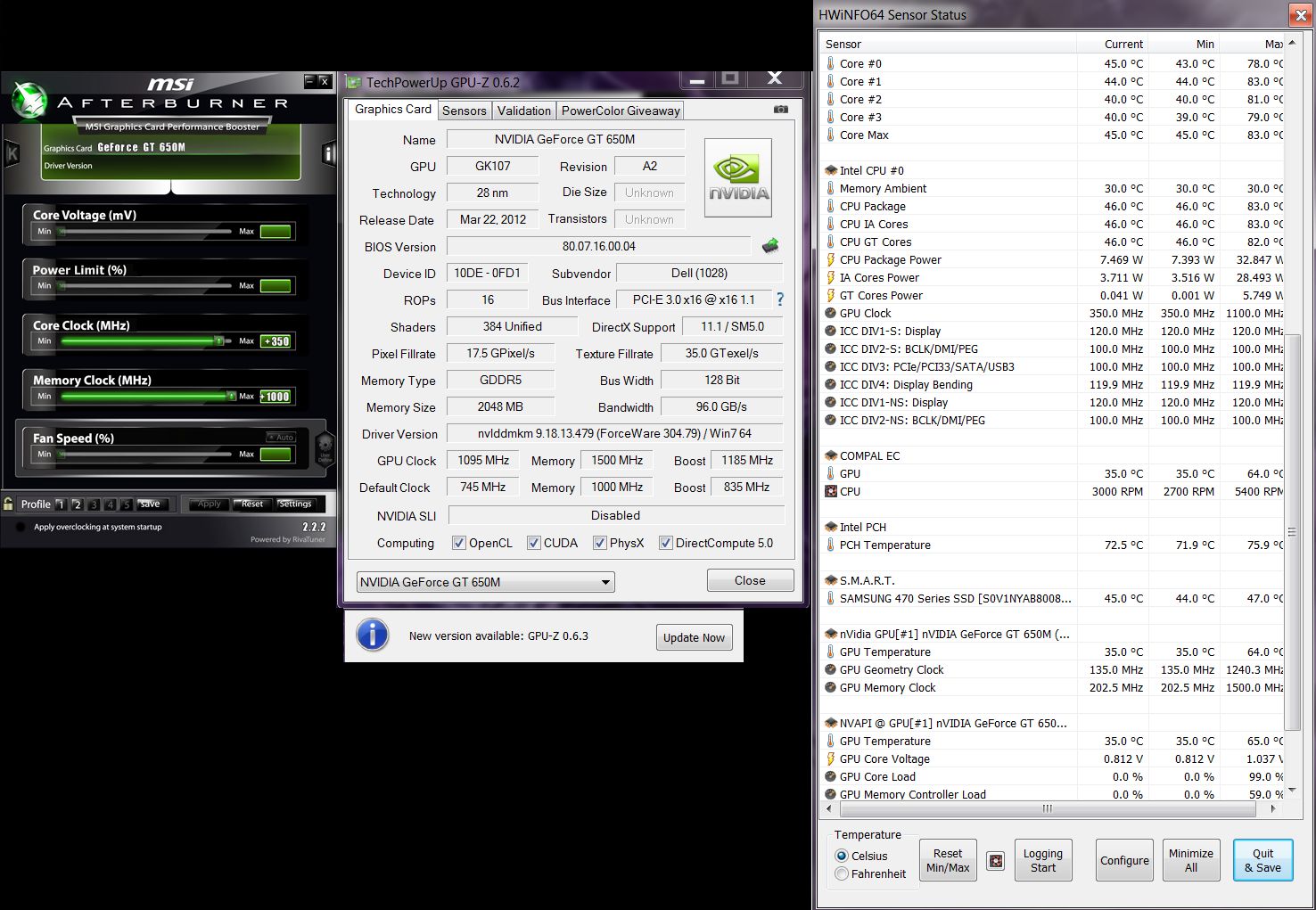Enable Apply overclocking at system startup
This screenshot has width=1316, height=910.
pos(21,527)
